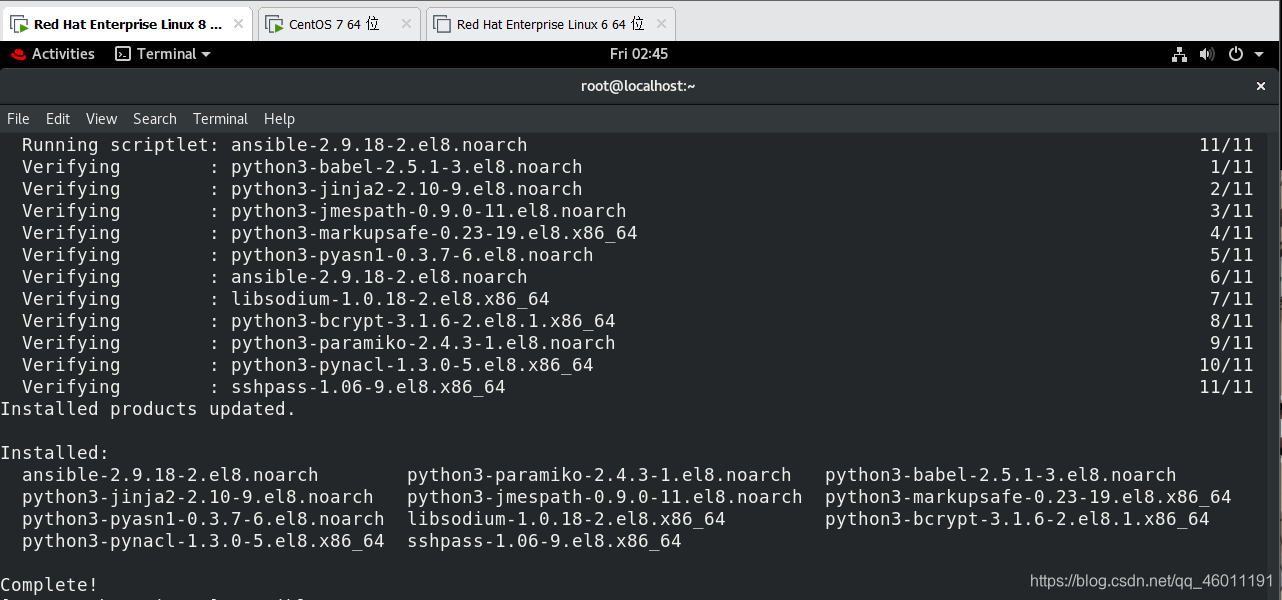Click the Verifying libsodium-1.0.18-2 line
This screenshot has height=600, width=1282.
click(637, 299)
